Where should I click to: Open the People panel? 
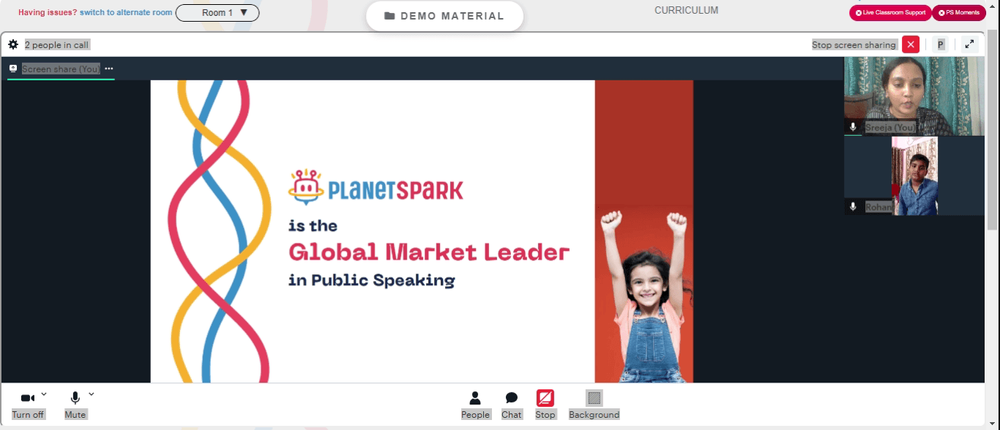point(475,405)
